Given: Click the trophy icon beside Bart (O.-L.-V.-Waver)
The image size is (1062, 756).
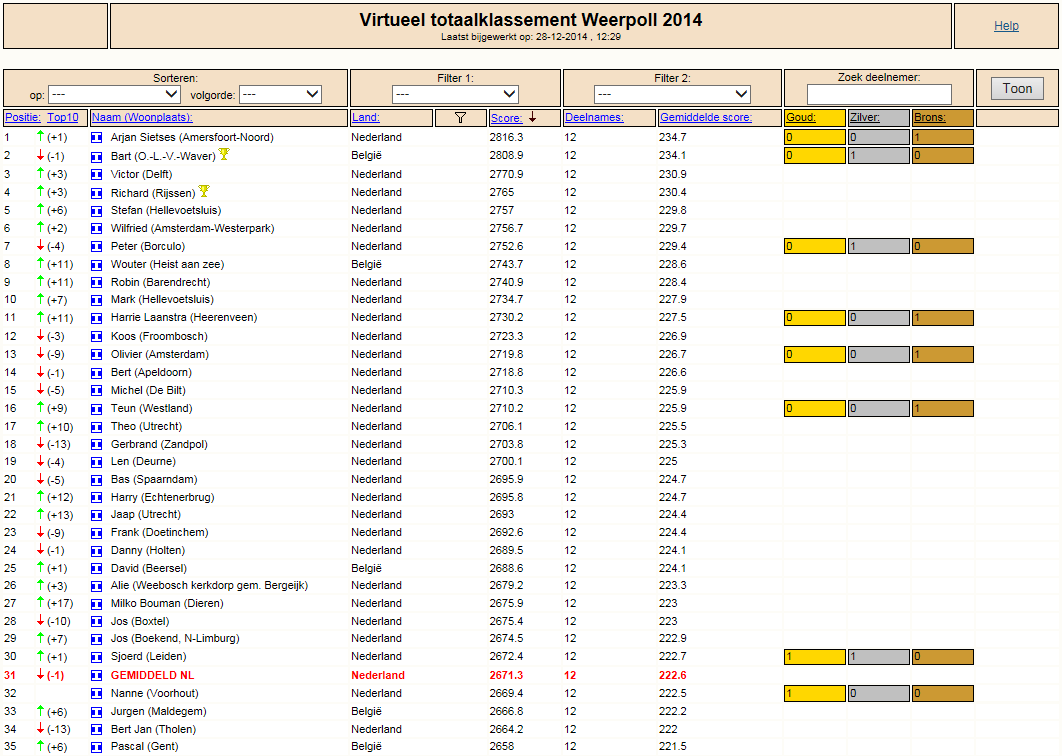Looking at the screenshot, I should click(x=224, y=154).
